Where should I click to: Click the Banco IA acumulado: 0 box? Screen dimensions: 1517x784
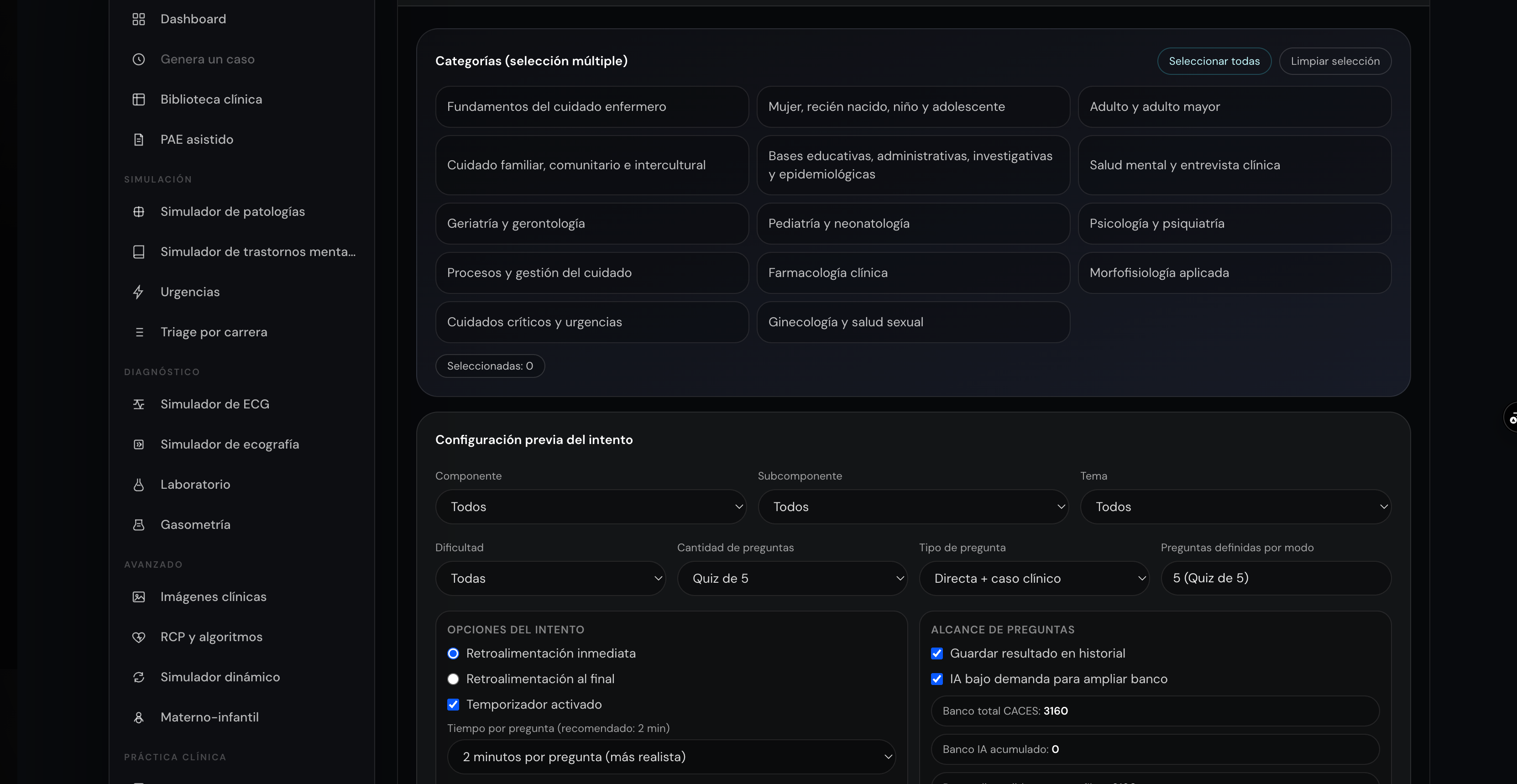click(1155, 749)
